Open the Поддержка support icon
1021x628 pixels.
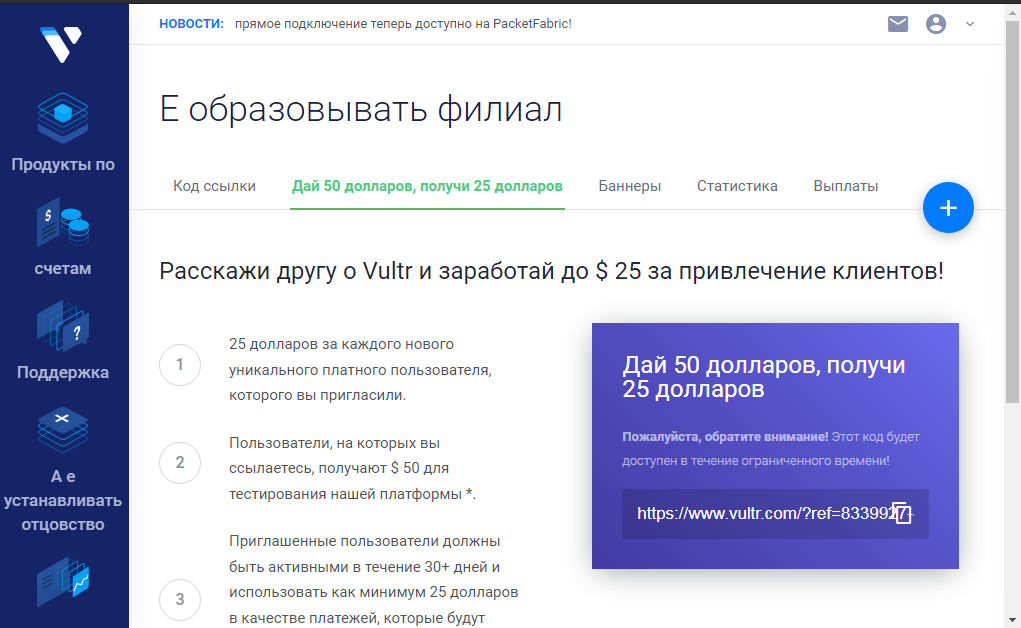[x=63, y=327]
